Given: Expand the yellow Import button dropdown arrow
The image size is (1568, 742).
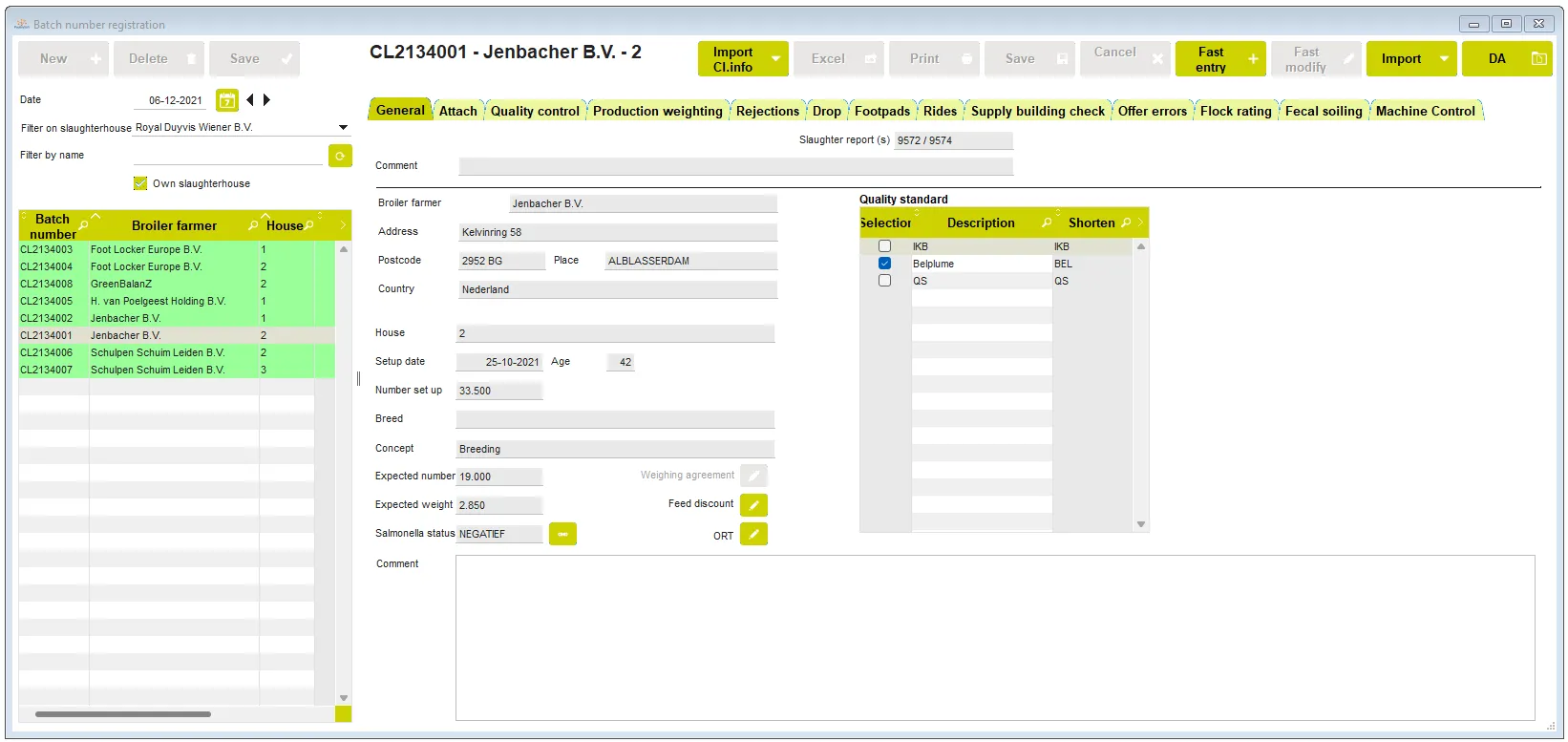Looking at the screenshot, I should [1444, 59].
